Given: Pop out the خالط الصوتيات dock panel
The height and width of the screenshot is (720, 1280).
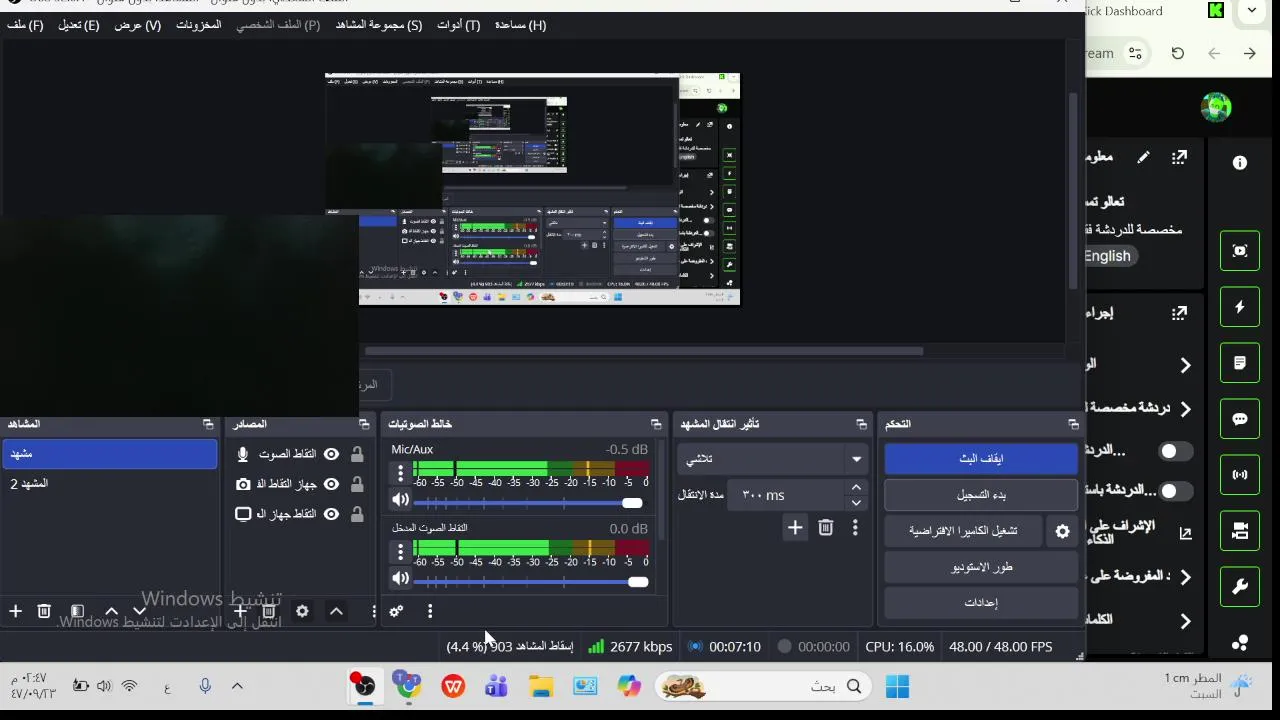Looking at the screenshot, I should [656, 424].
